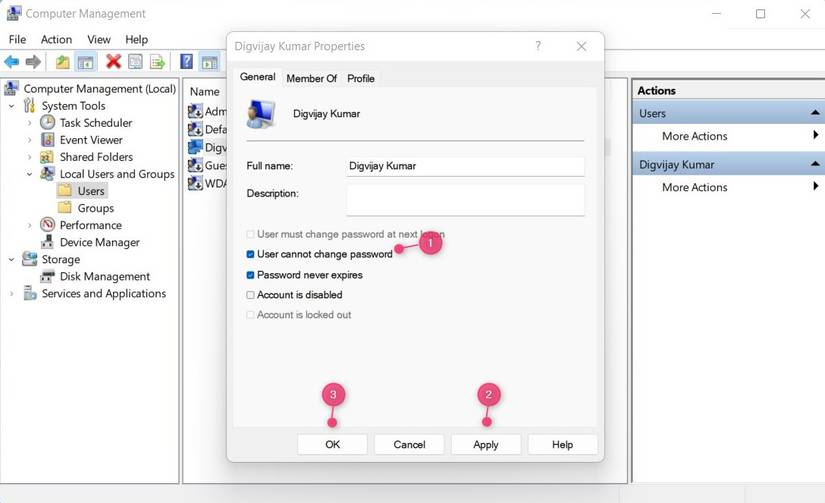Click the Storage icon in tree

(29, 259)
